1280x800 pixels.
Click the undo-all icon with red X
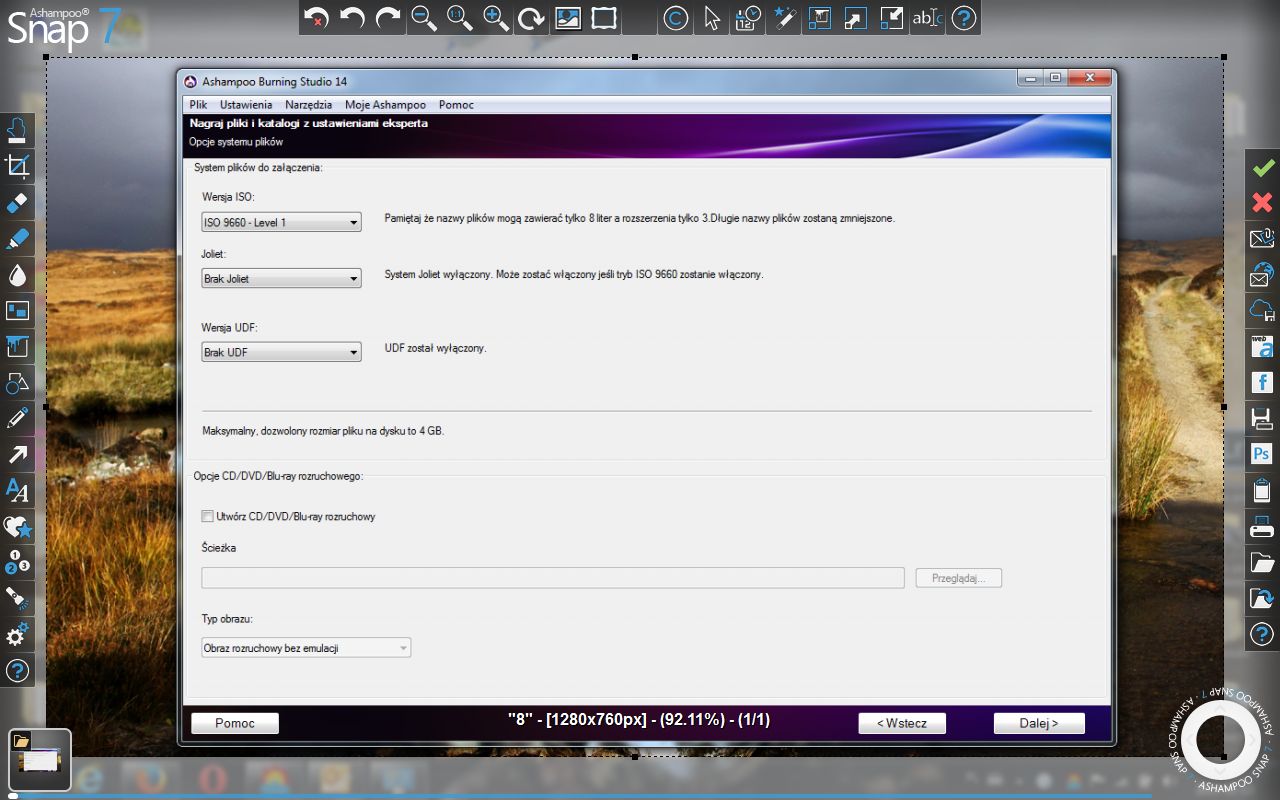coord(316,18)
